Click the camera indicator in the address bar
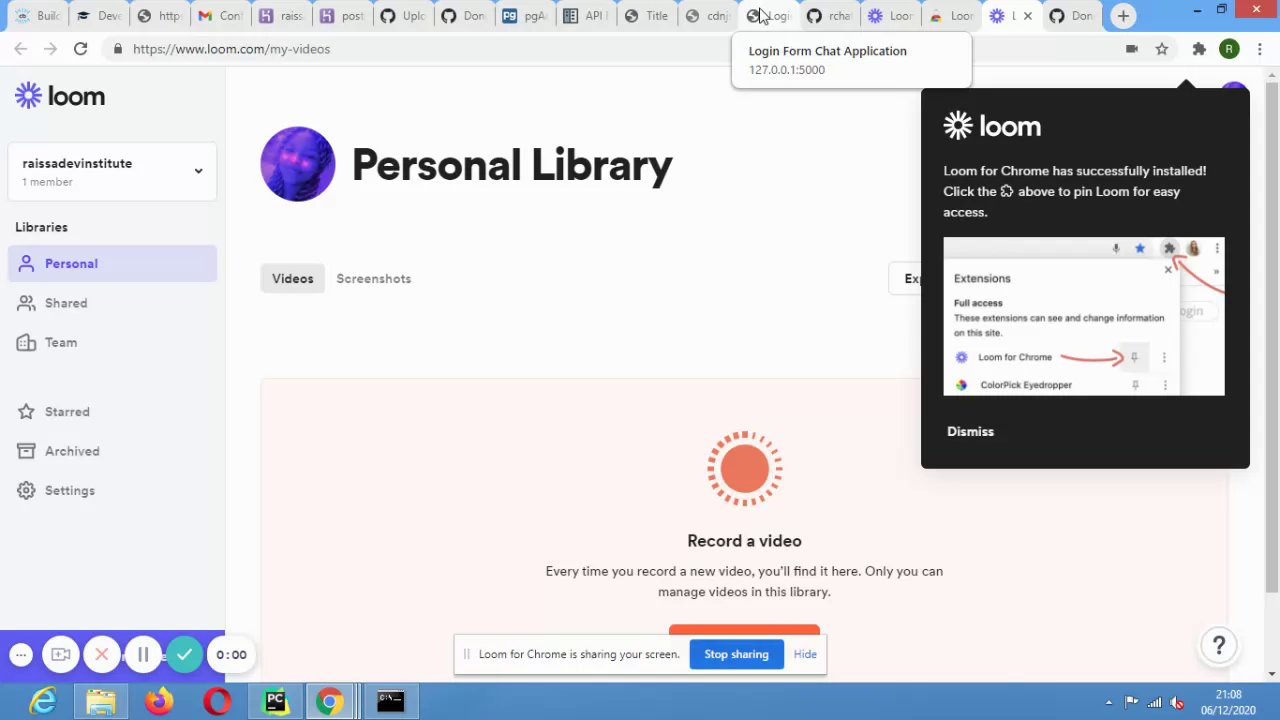Image resolution: width=1280 pixels, height=720 pixels. click(1132, 48)
